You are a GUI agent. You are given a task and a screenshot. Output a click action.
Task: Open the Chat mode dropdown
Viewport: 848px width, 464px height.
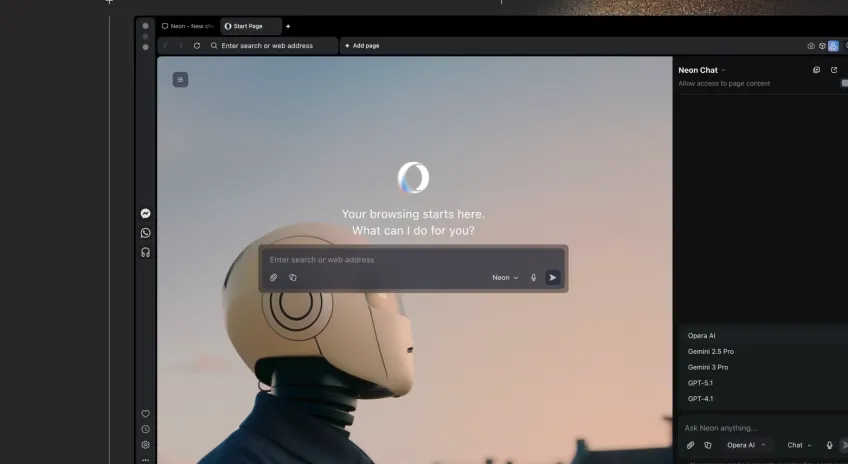point(799,445)
